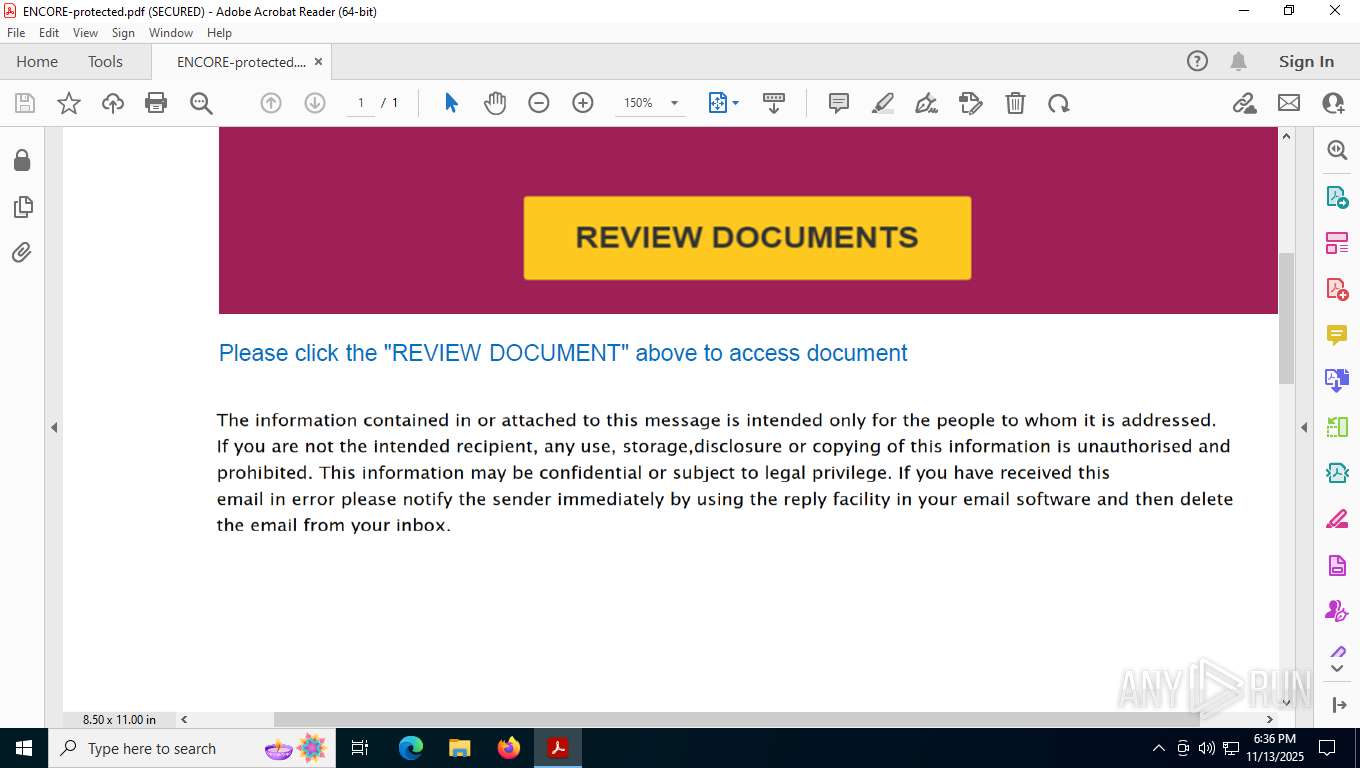Upload file to cloud icon
1360x768 pixels.
[x=113, y=103]
